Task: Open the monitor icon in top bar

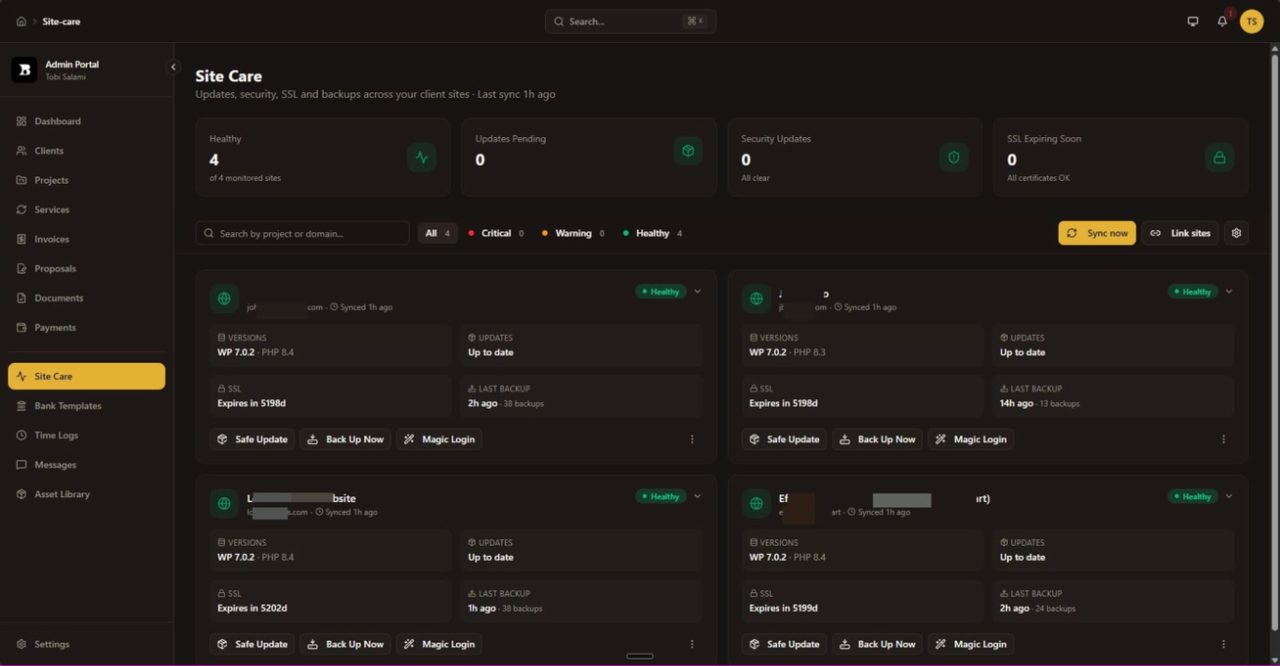Action: [x=1193, y=21]
